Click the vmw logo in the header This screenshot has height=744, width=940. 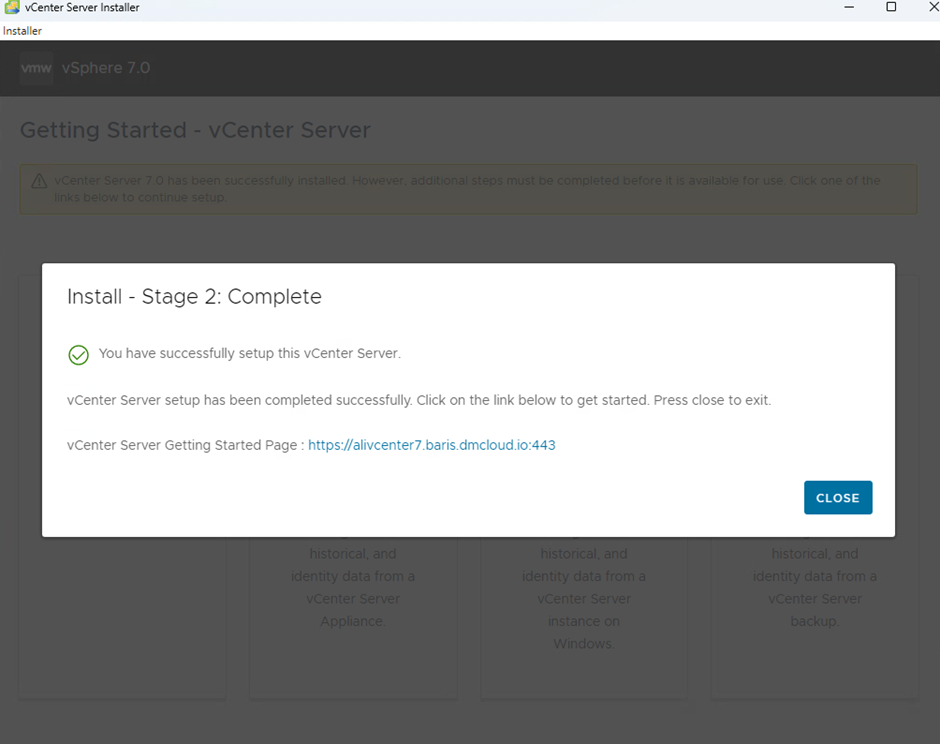point(37,68)
